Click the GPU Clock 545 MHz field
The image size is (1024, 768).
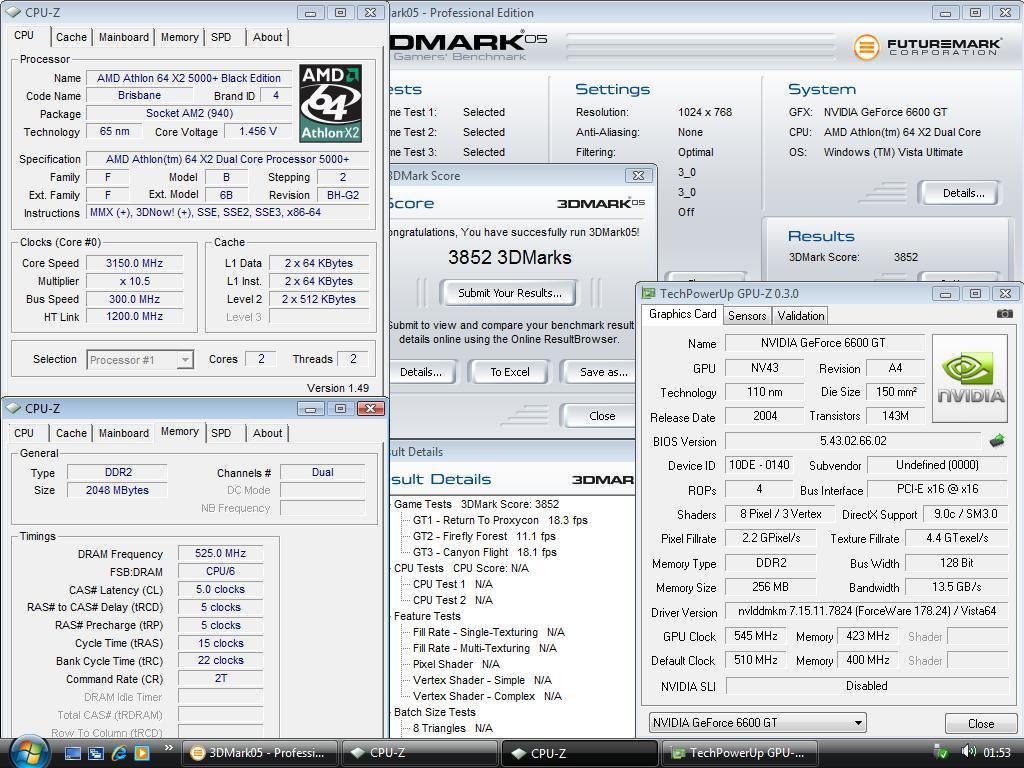[756, 636]
